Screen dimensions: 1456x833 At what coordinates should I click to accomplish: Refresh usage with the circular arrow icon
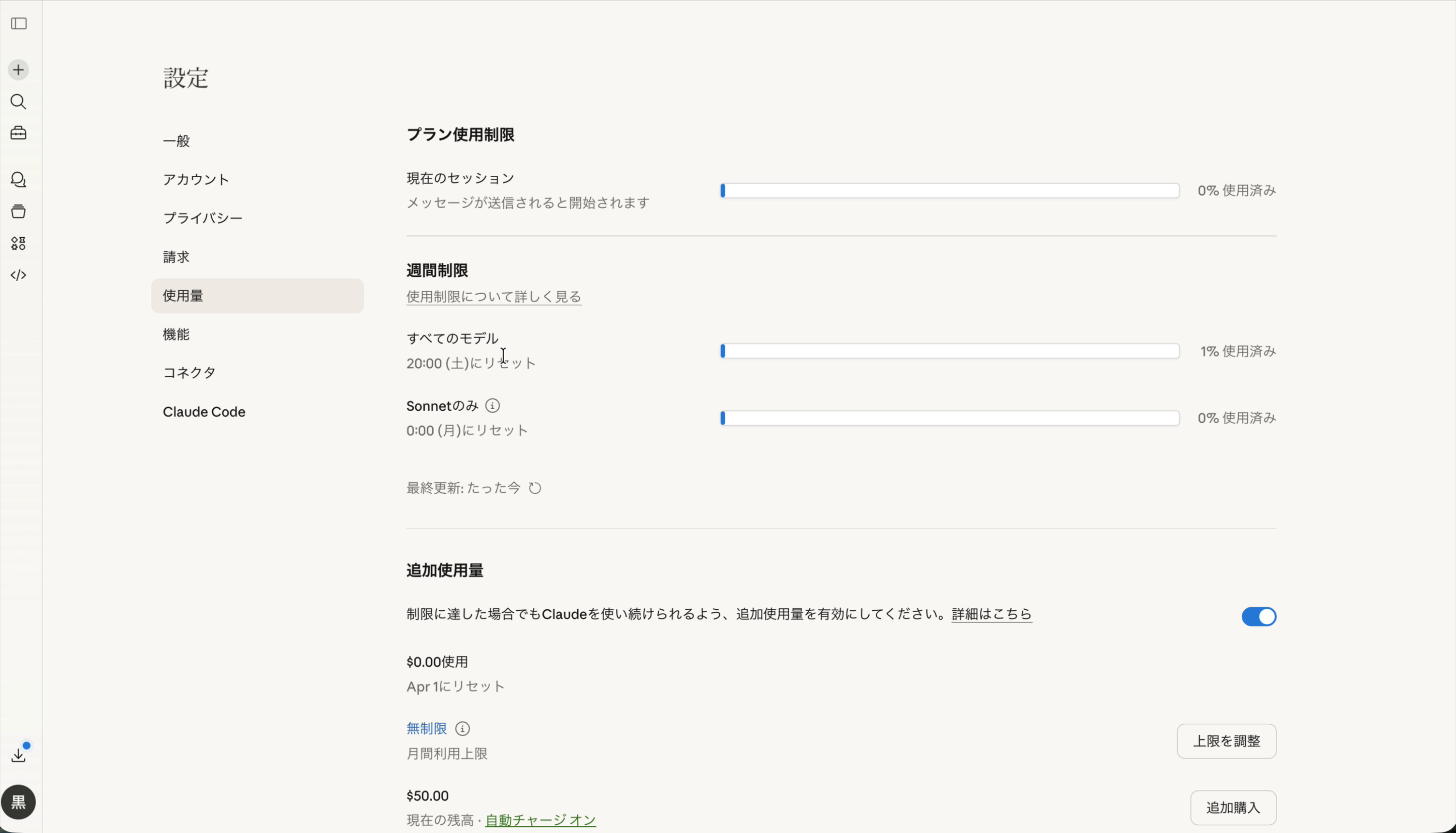point(535,488)
